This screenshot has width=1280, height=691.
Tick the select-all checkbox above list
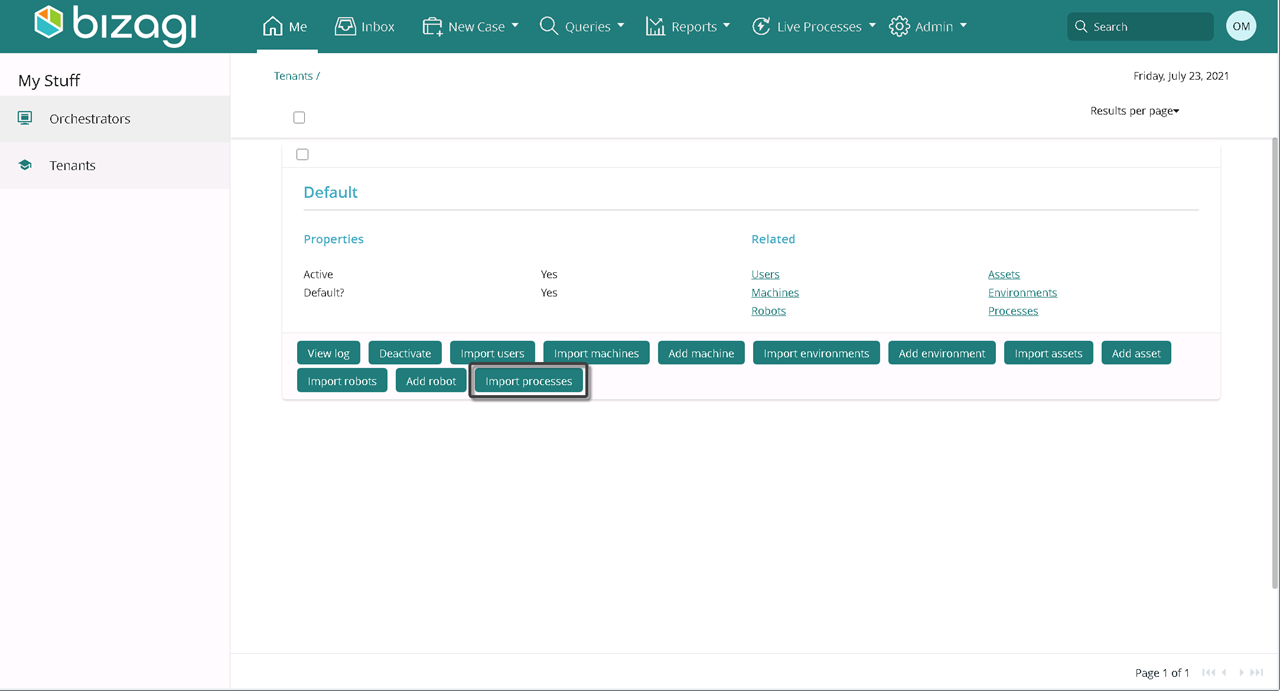point(299,117)
